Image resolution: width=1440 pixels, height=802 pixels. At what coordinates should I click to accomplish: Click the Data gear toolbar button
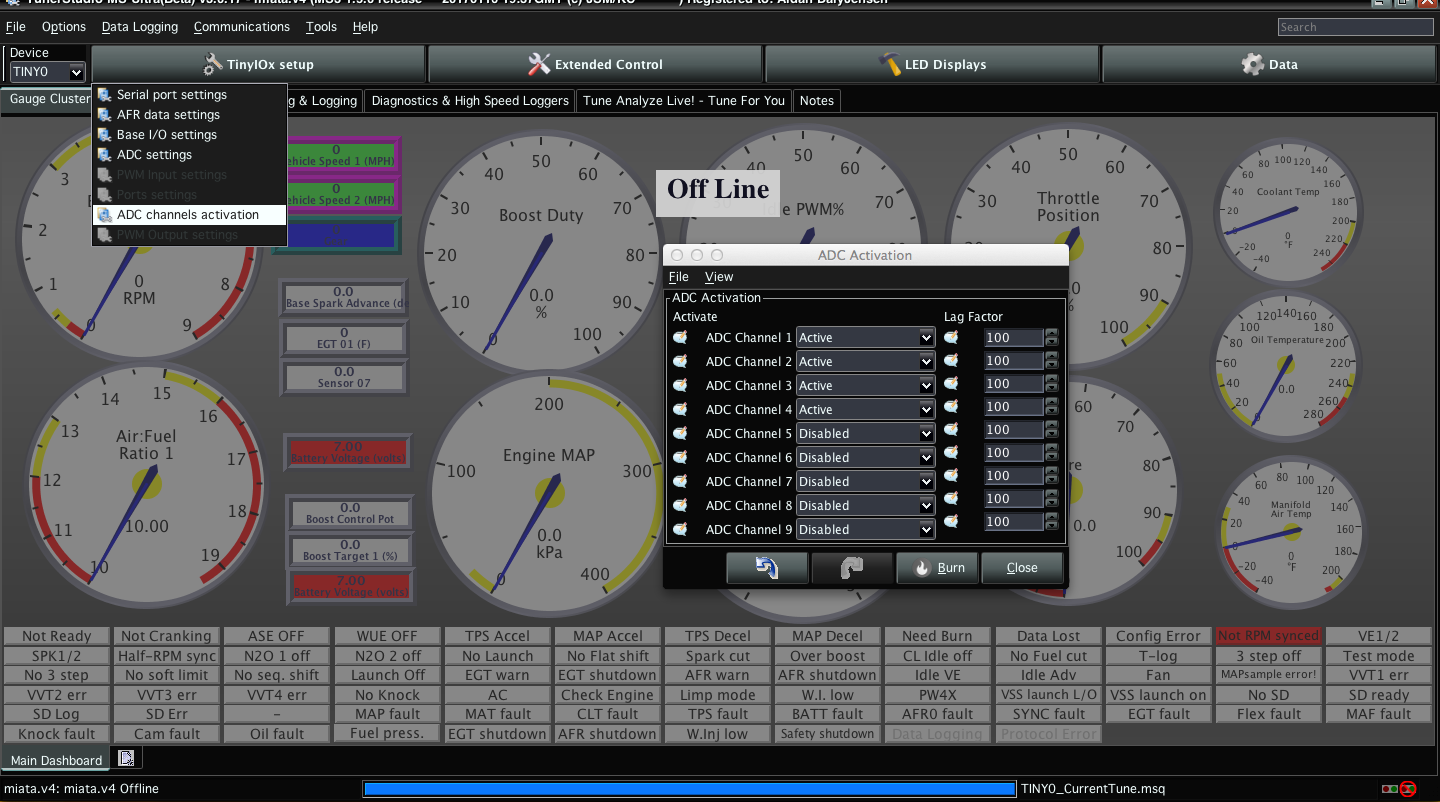(1269, 64)
